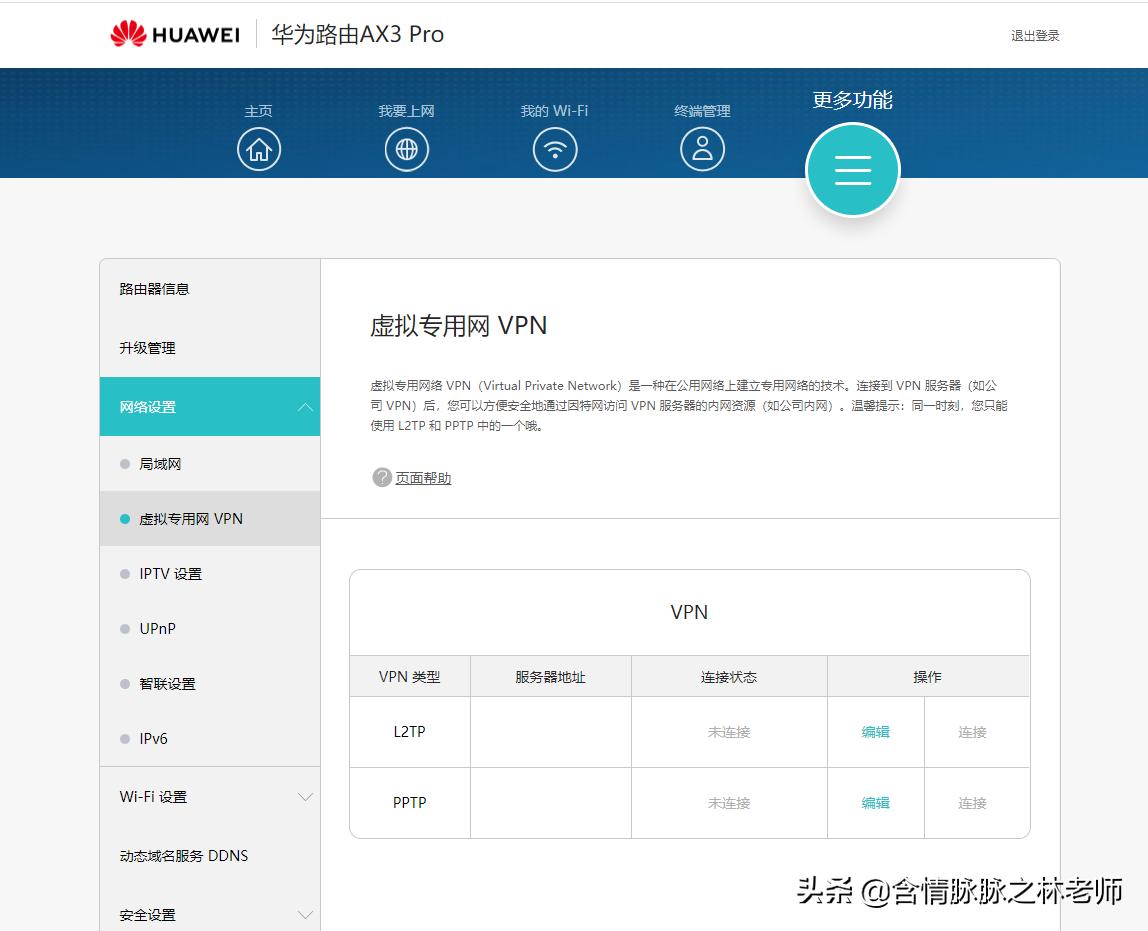This screenshot has width=1148, height=931.
Task: Collapse the 网络设置 section chevron
Action: tap(305, 407)
